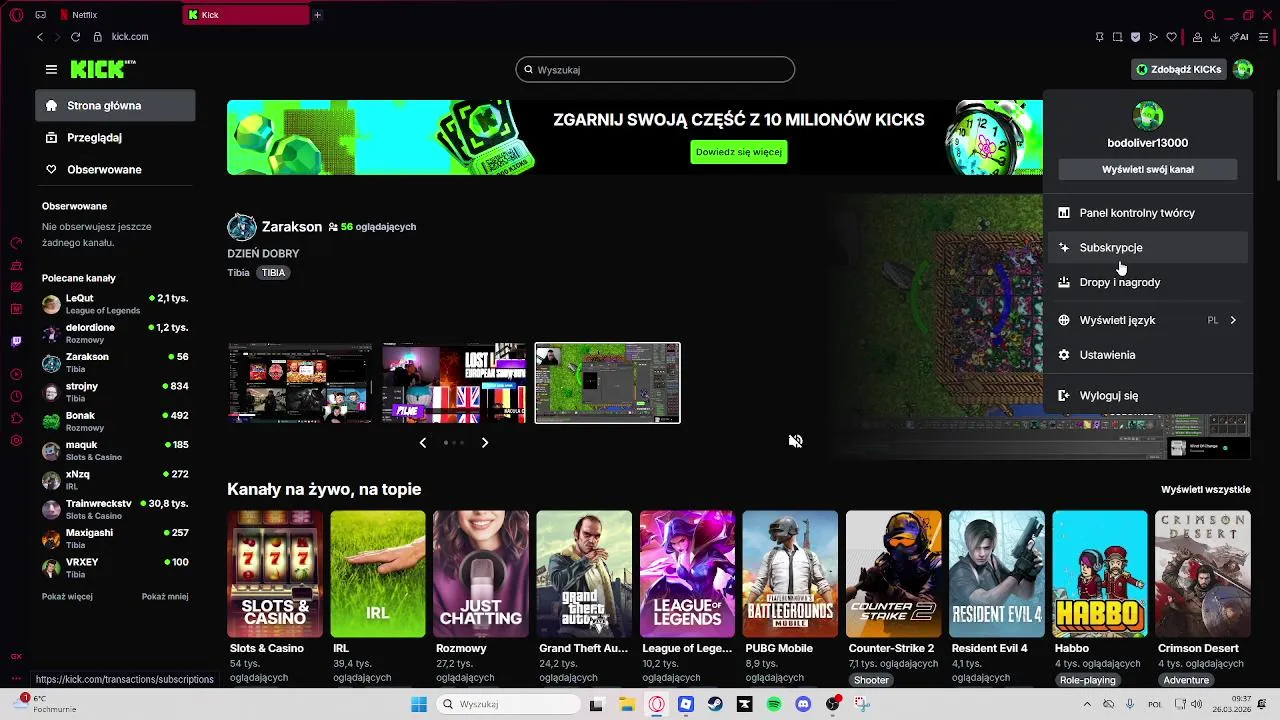Viewport: 1280px width, 720px height.
Task: Open Przeglądaj in sidebar
Action: pyautogui.click(x=115, y=137)
